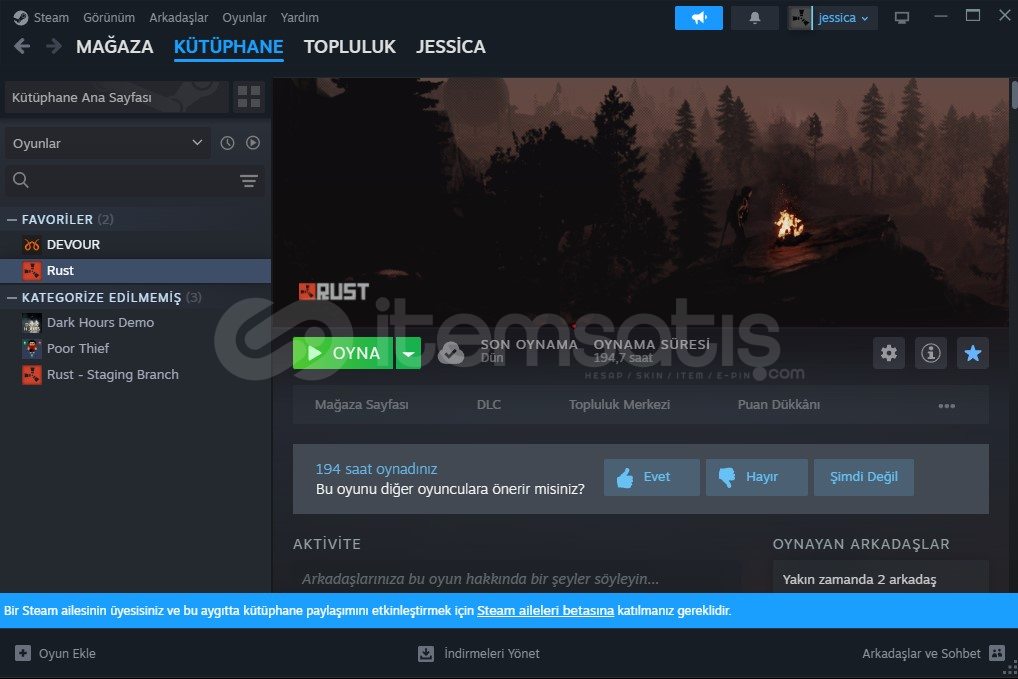This screenshot has width=1018, height=679.
Task: Open Rust settings gear
Action: [889, 353]
